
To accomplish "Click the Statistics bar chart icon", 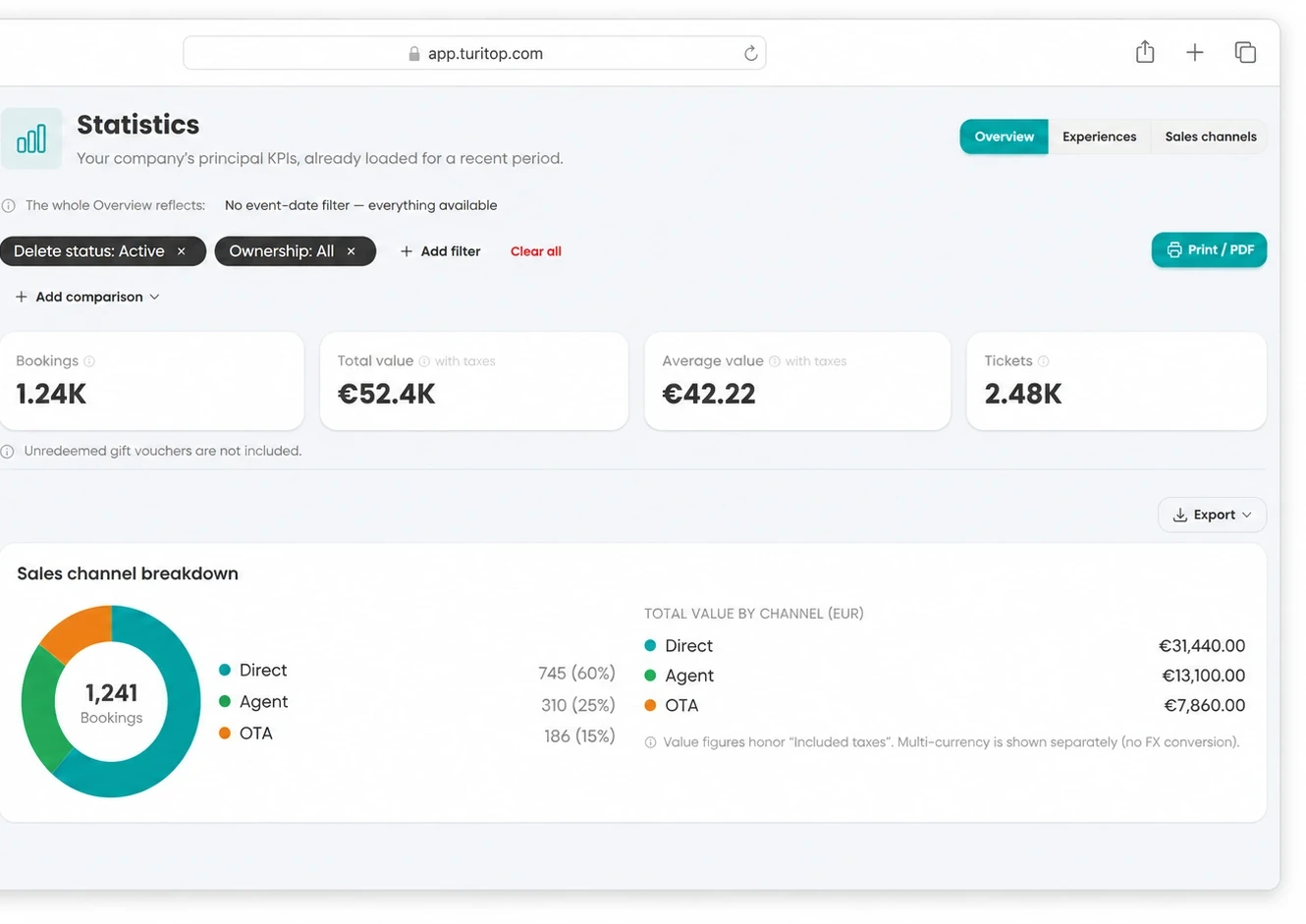I will click(31, 138).
